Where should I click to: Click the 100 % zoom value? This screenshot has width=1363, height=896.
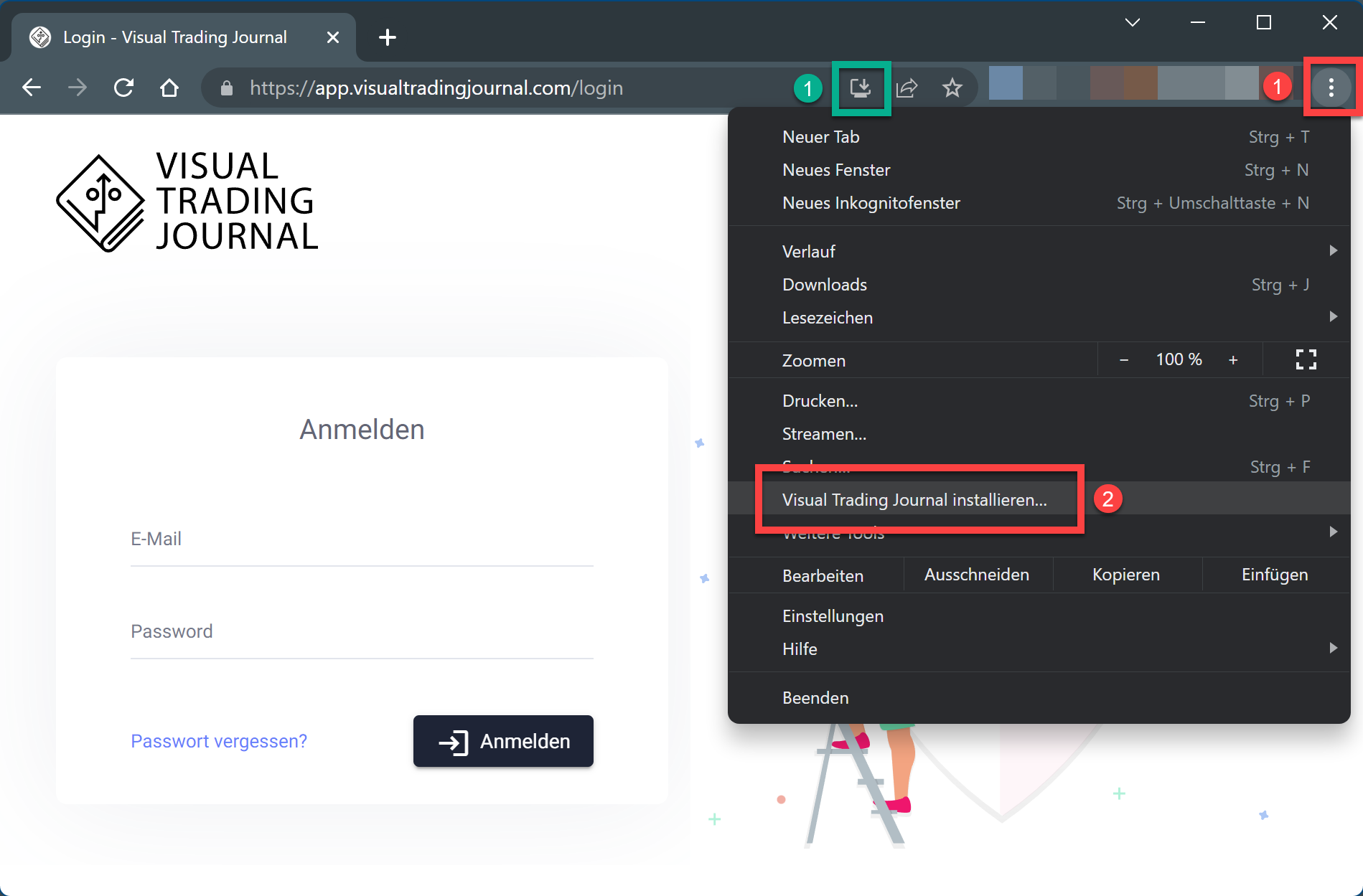point(1179,359)
